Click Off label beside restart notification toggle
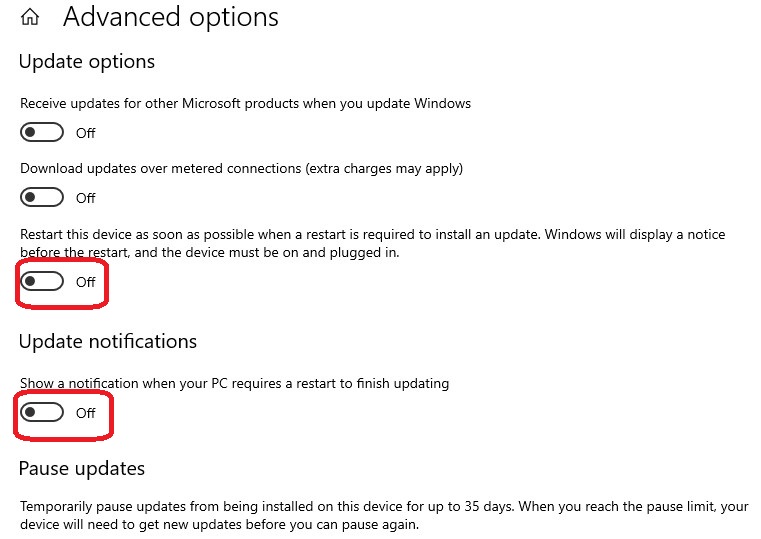The height and width of the screenshot is (539, 761). (85, 413)
